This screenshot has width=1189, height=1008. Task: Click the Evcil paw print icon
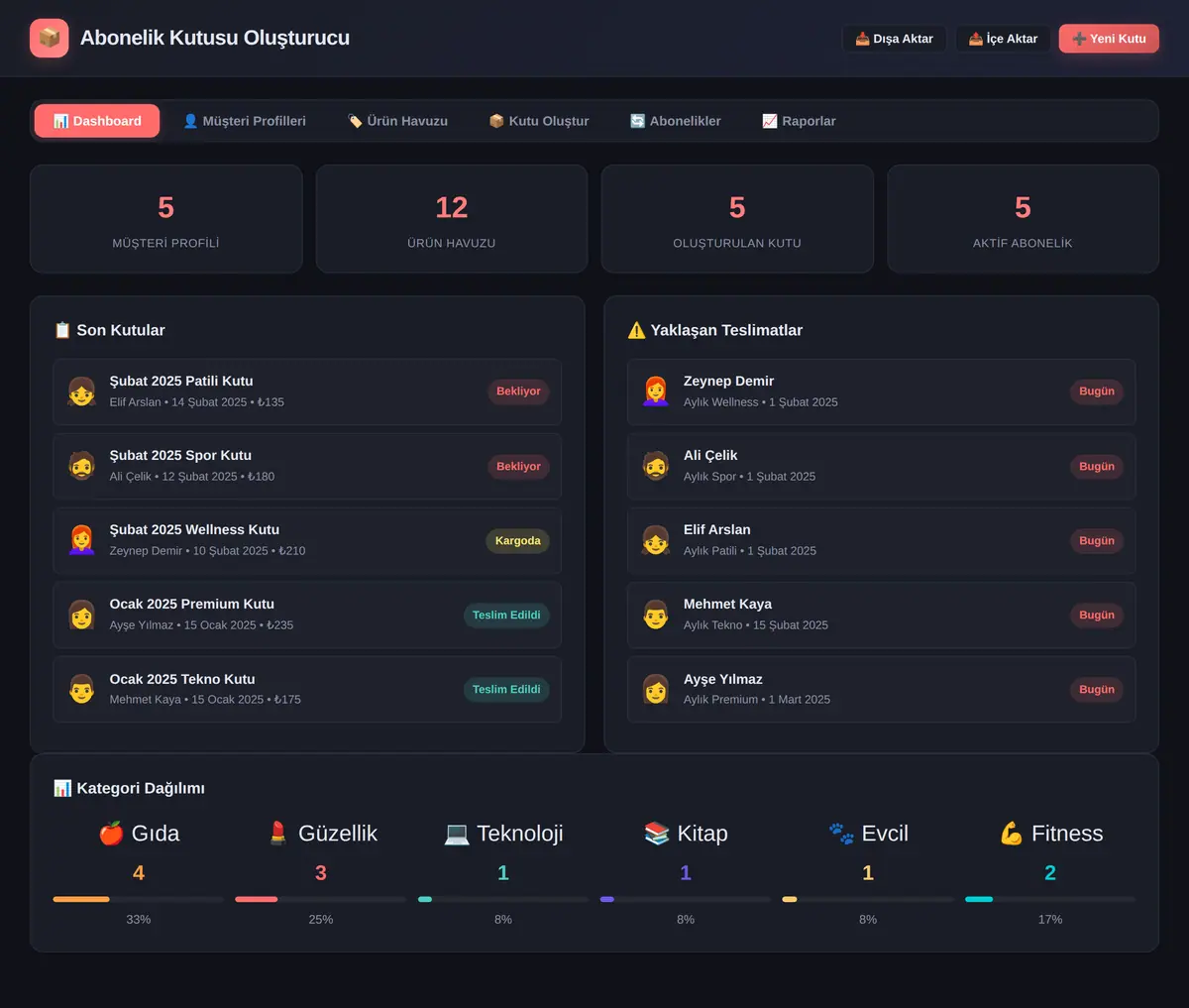(841, 834)
